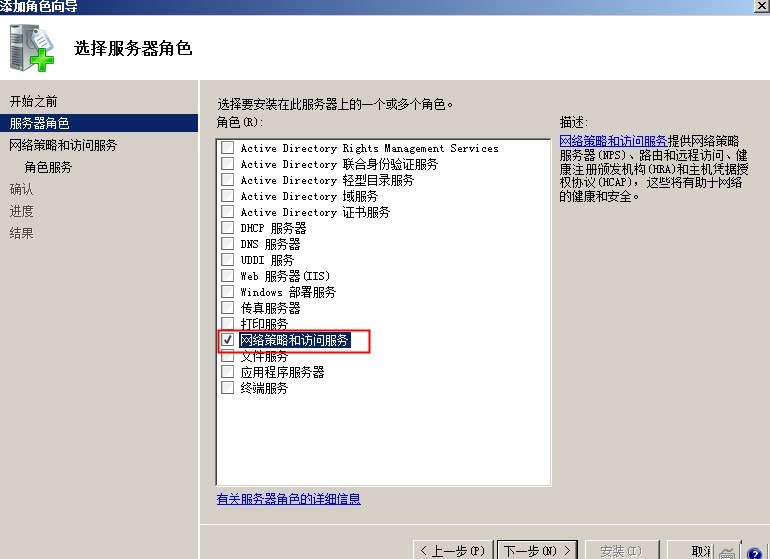This screenshot has height=559, width=770.
Task: Tick the 文件服务 checkbox
Action: click(x=227, y=356)
